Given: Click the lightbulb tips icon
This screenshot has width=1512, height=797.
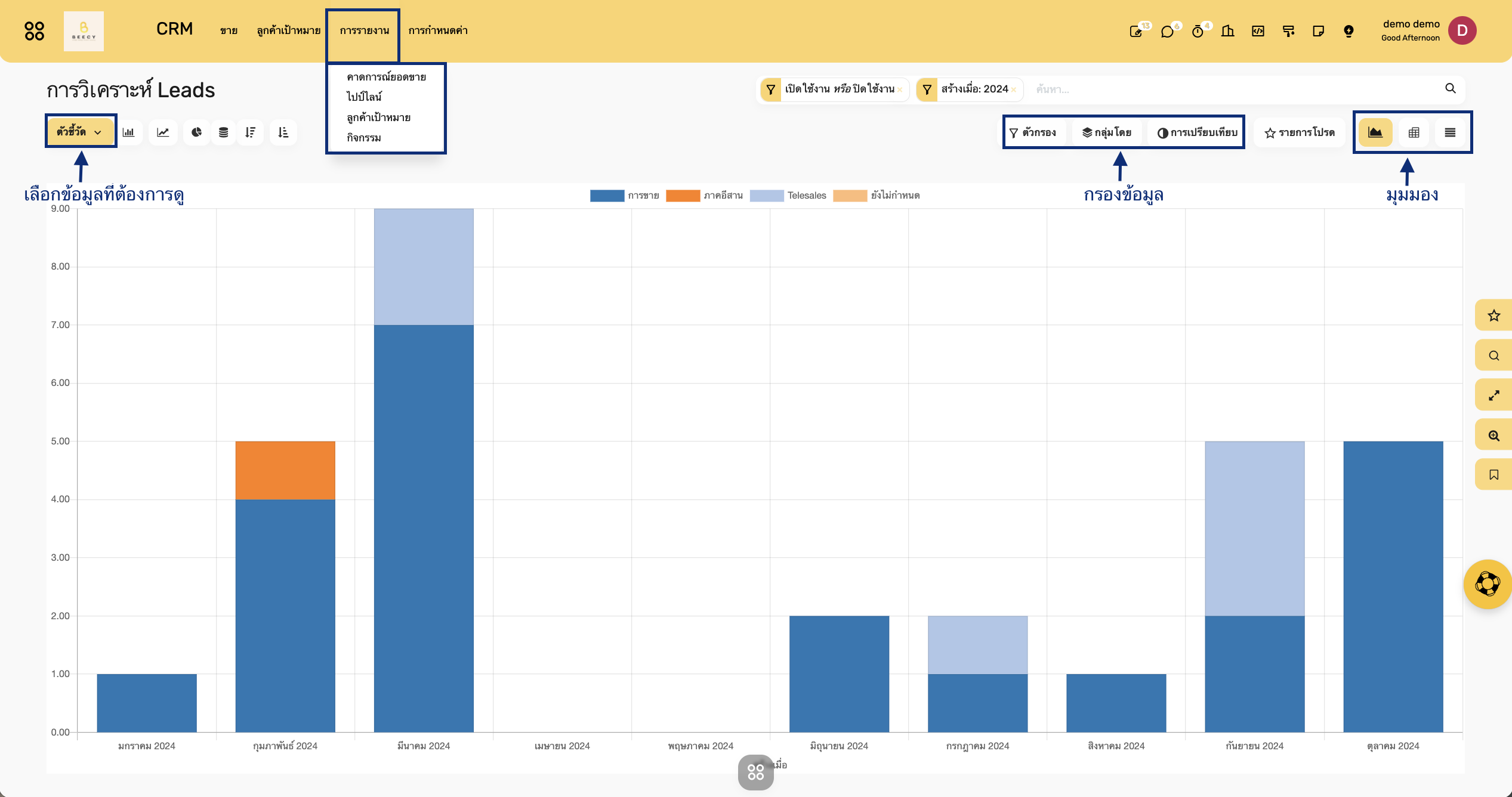Looking at the screenshot, I should (1349, 31).
